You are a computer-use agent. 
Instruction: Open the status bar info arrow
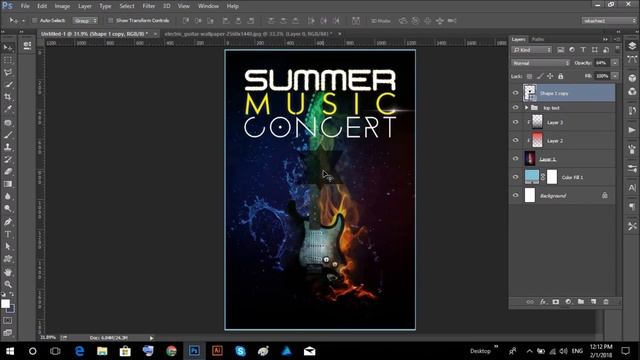coord(151,338)
